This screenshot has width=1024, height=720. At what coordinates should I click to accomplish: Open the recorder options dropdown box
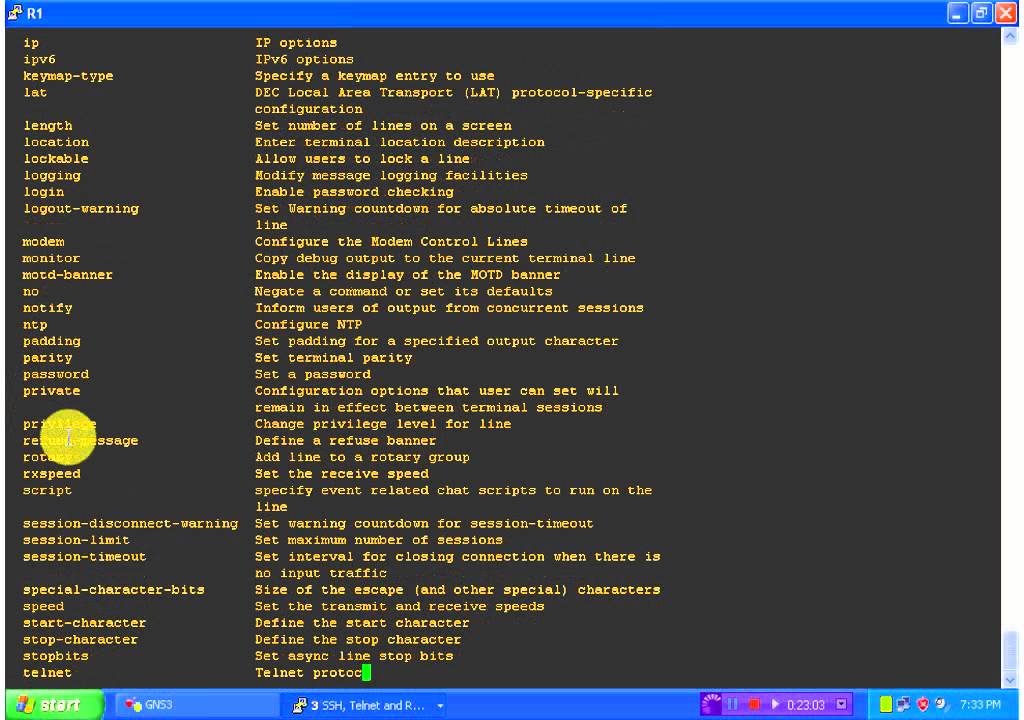point(842,704)
